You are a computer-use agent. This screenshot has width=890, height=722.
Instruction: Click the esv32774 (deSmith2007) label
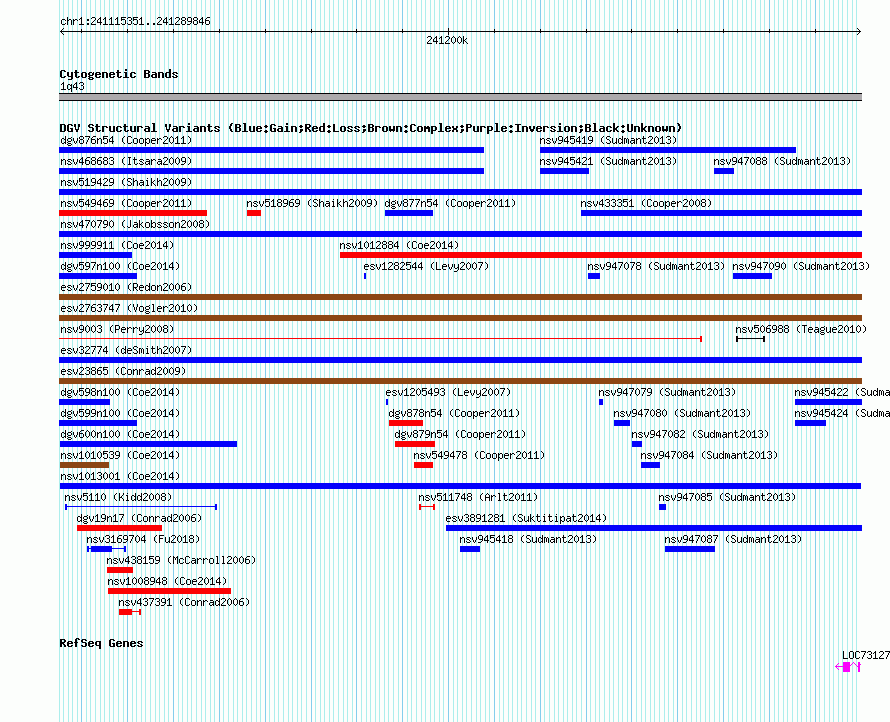click(126, 350)
